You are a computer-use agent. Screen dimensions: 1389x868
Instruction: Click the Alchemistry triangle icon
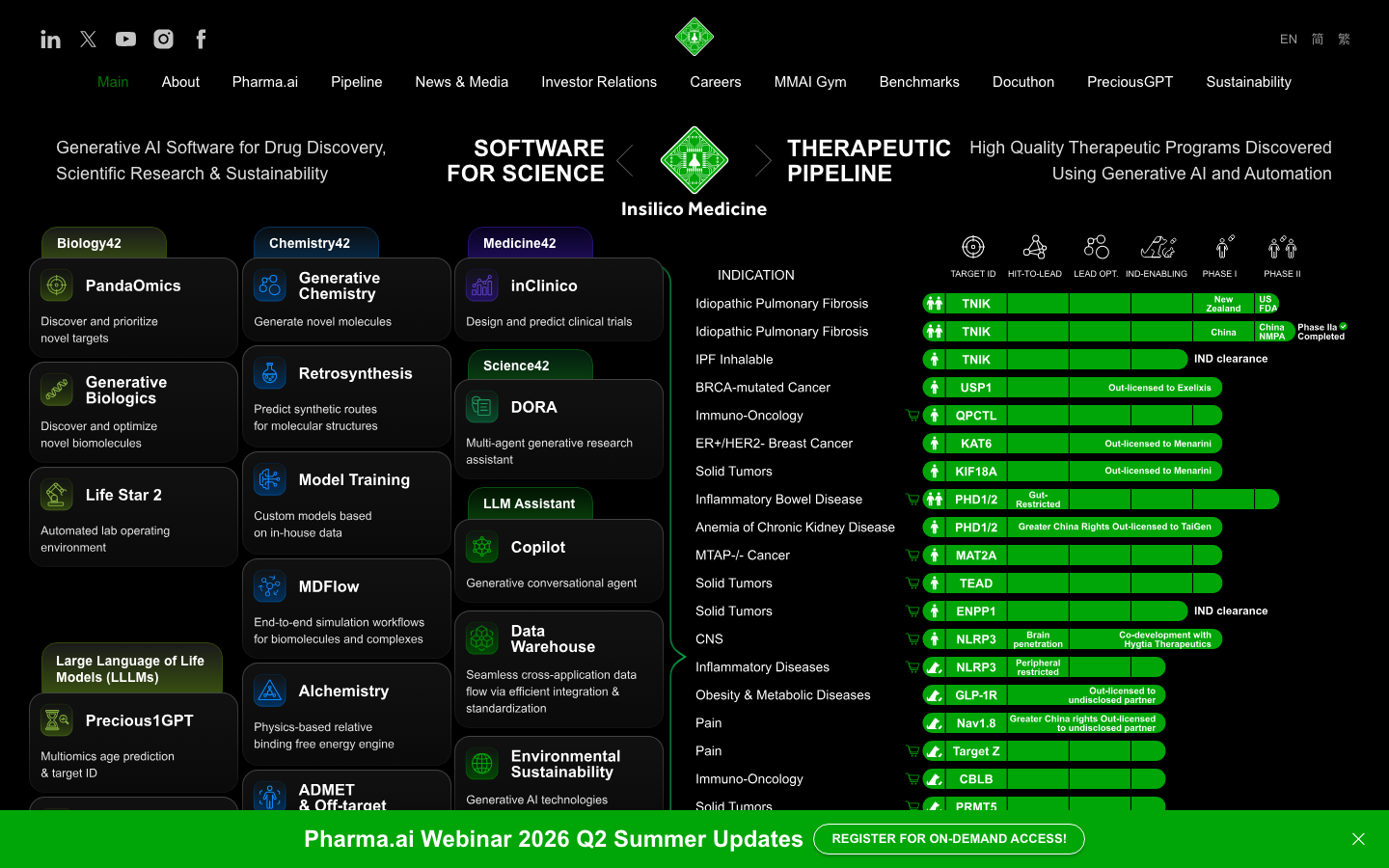point(270,691)
